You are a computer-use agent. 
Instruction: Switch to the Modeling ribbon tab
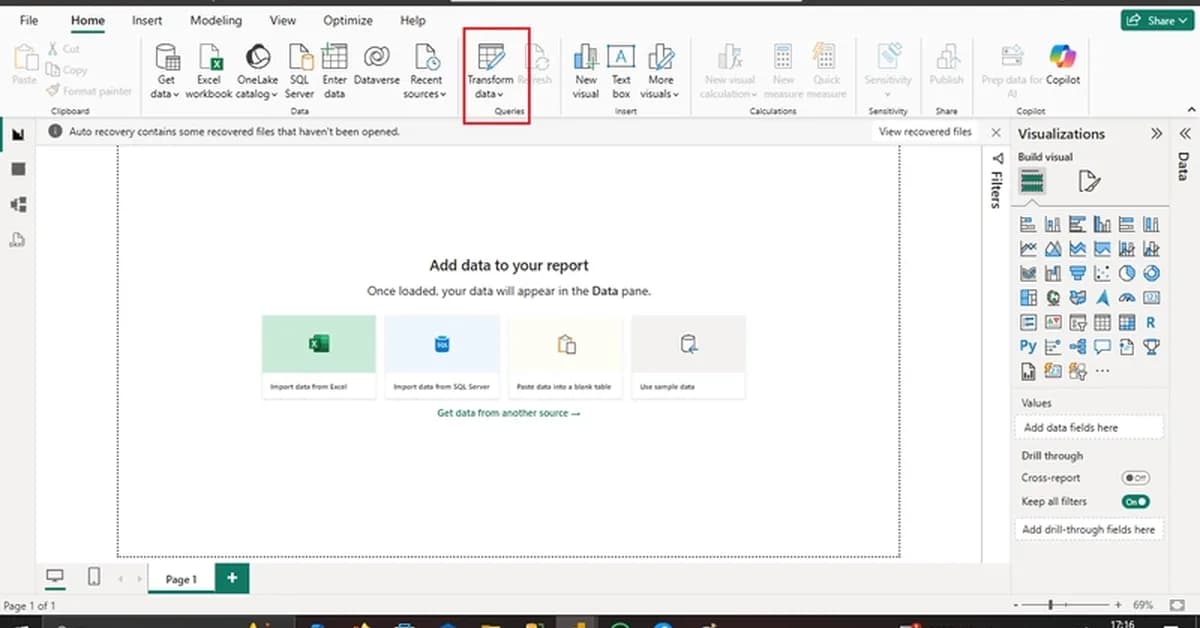(x=215, y=20)
